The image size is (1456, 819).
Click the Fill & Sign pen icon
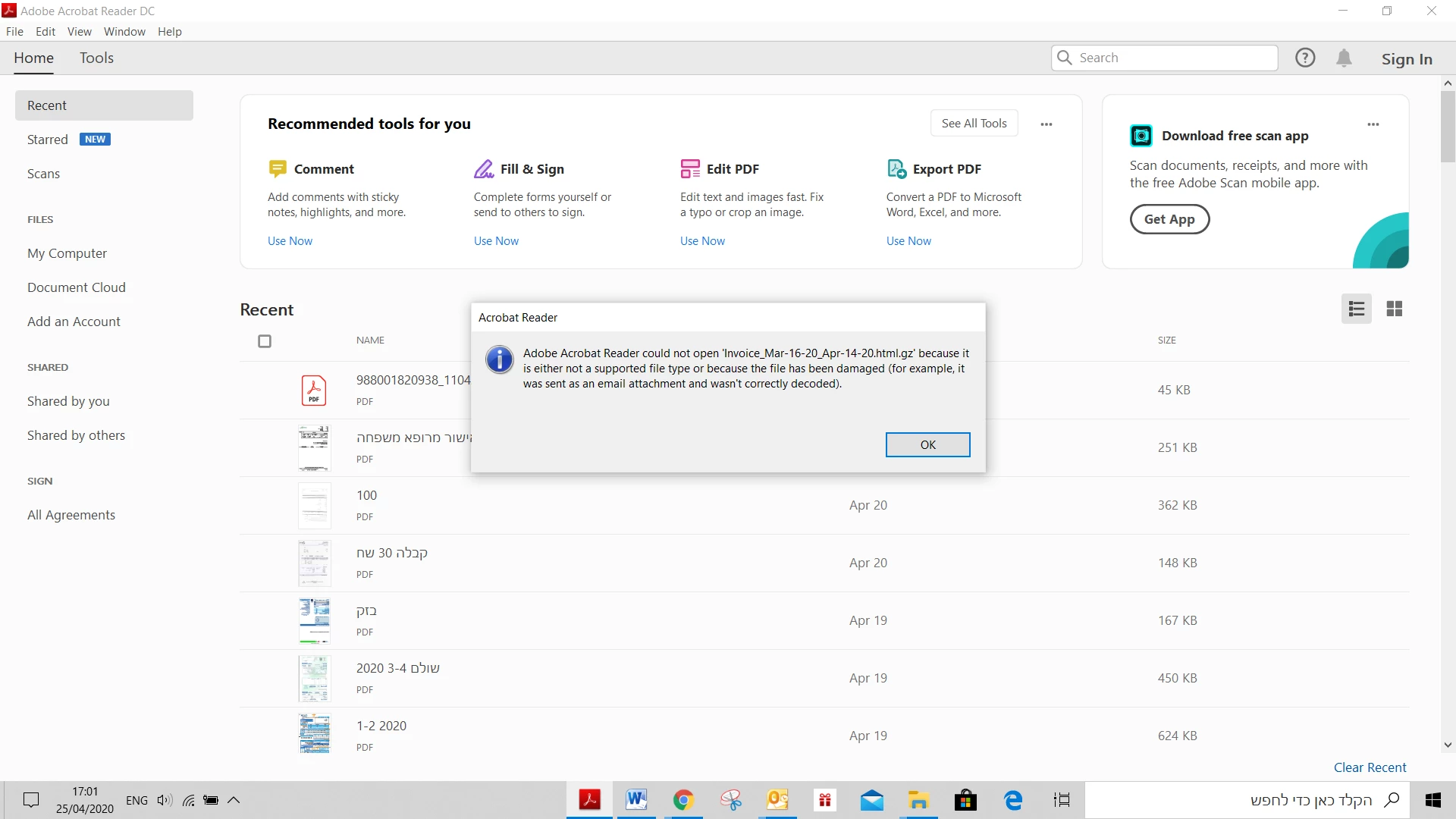click(x=484, y=168)
